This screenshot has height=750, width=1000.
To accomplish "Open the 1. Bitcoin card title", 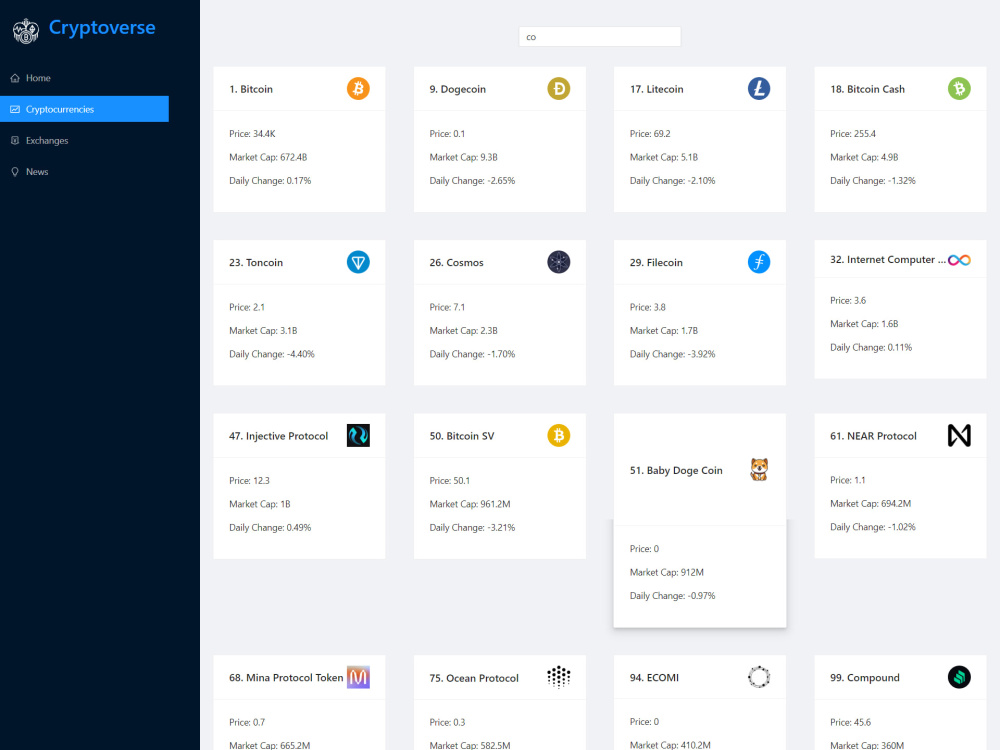I will tap(251, 89).
